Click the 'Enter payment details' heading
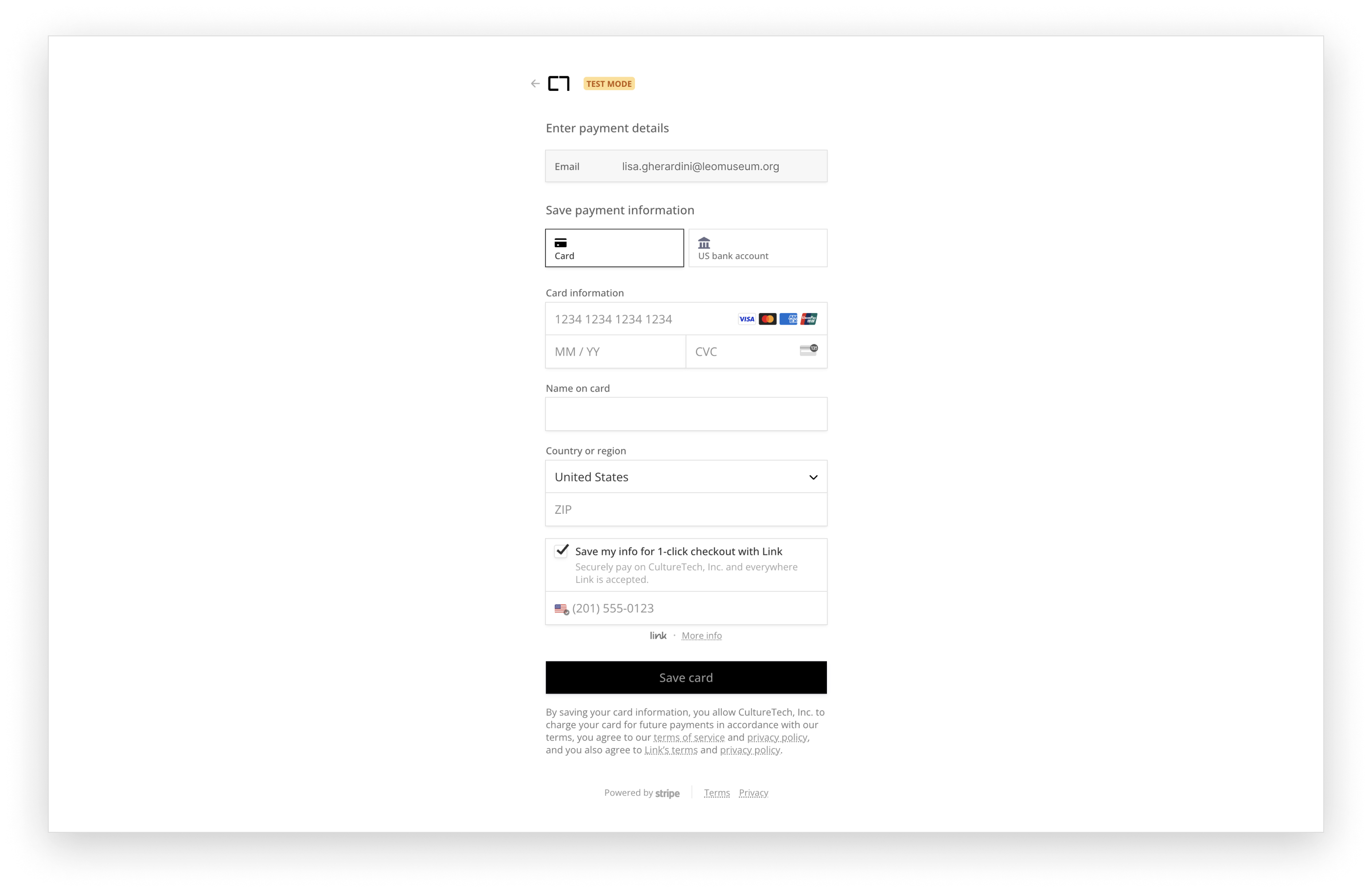The image size is (1372, 893). point(607,128)
